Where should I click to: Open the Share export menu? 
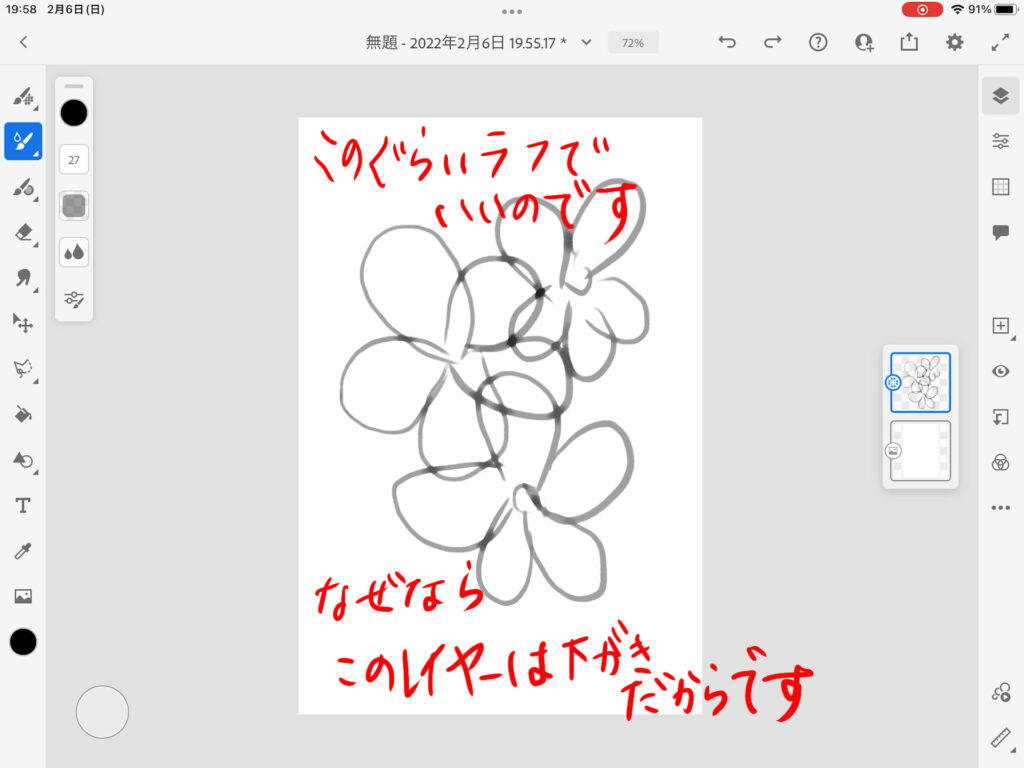pos(909,42)
